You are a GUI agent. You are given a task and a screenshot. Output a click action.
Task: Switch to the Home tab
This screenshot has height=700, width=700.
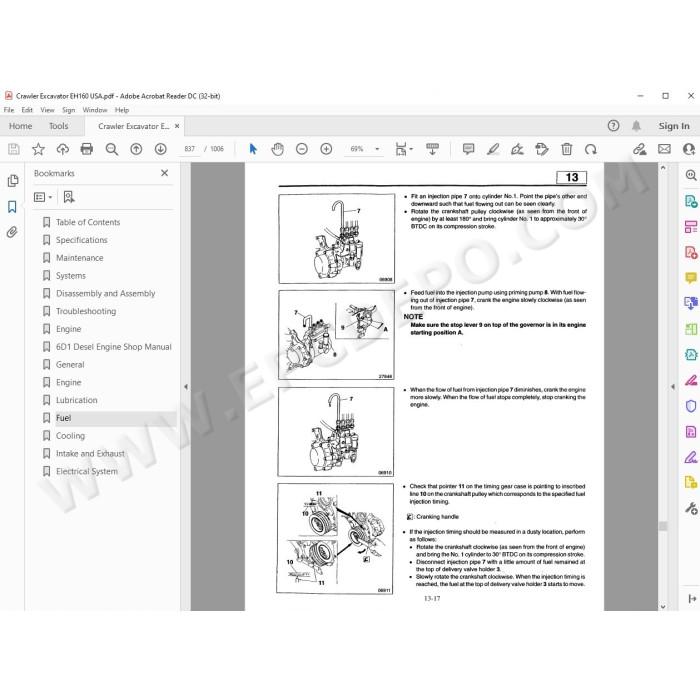[21, 126]
